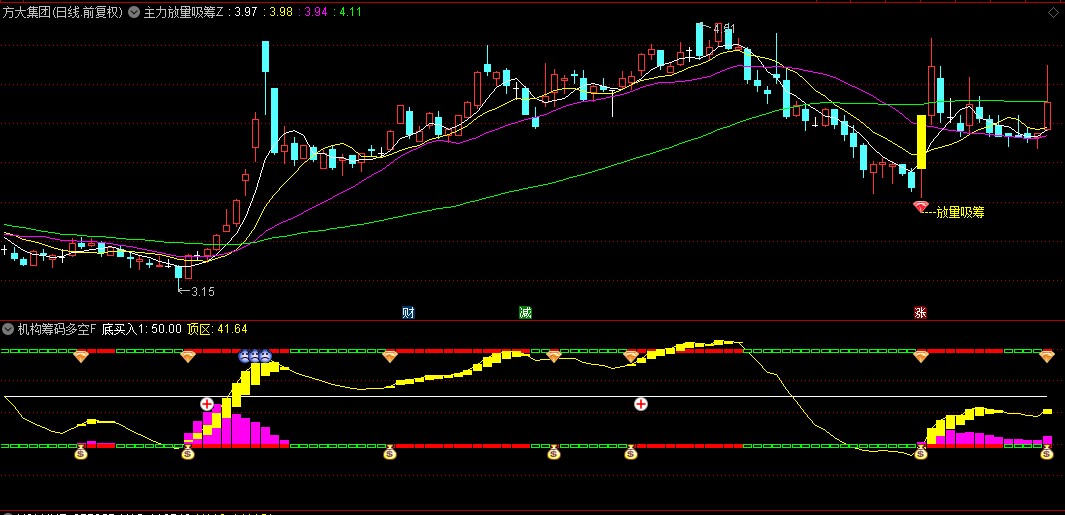Click the right red plus signal icon
Image resolution: width=1065 pixels, height=515 pixels.
[x=640, y=404]
